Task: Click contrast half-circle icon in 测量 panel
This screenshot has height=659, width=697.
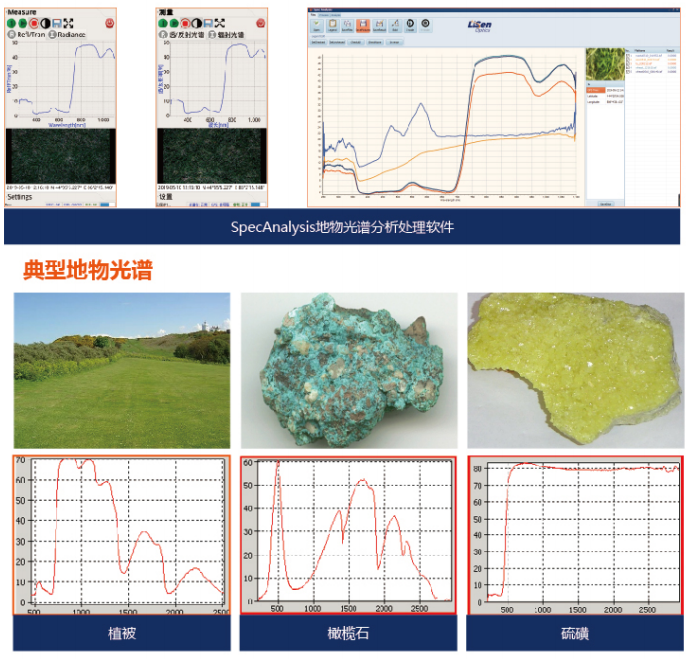Action: [x=196, y=23]
